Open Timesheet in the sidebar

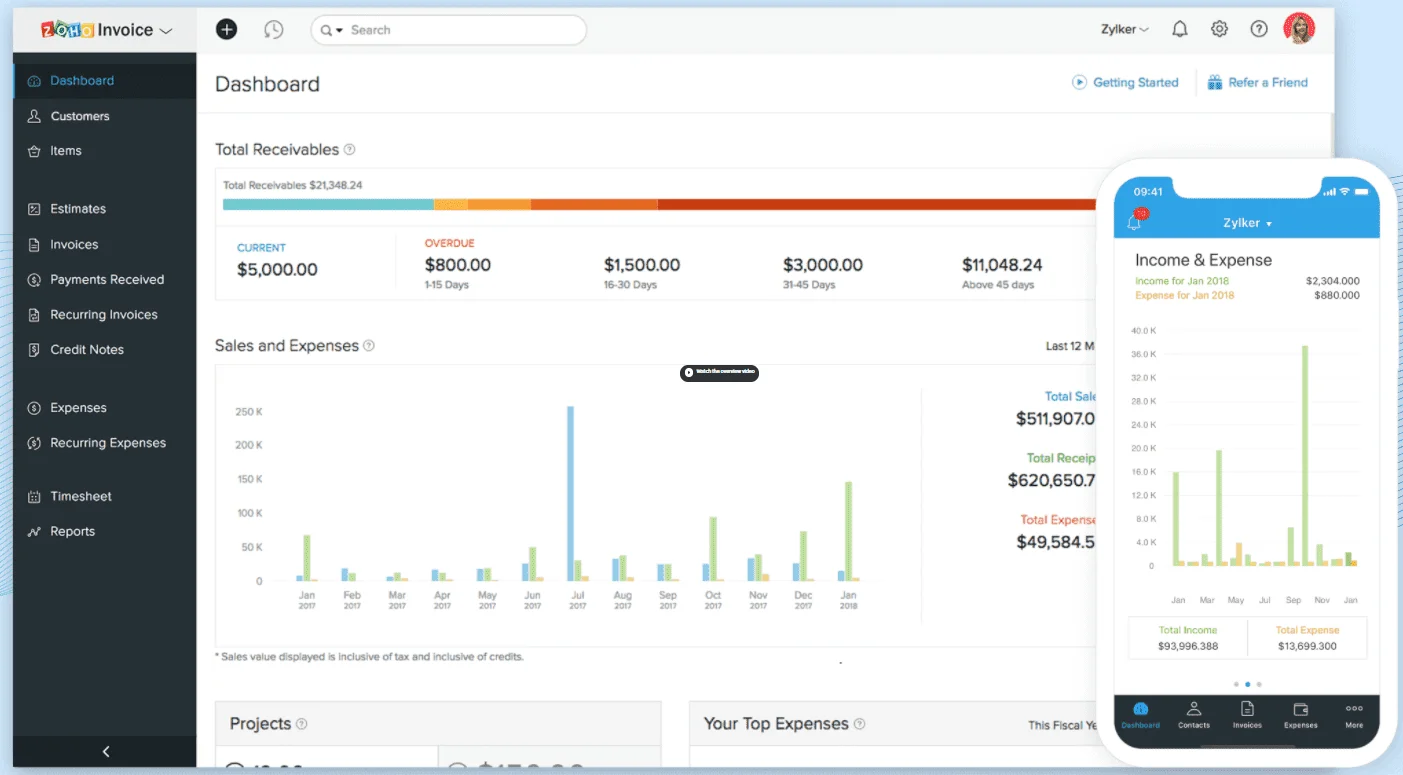tap(104, 497)
